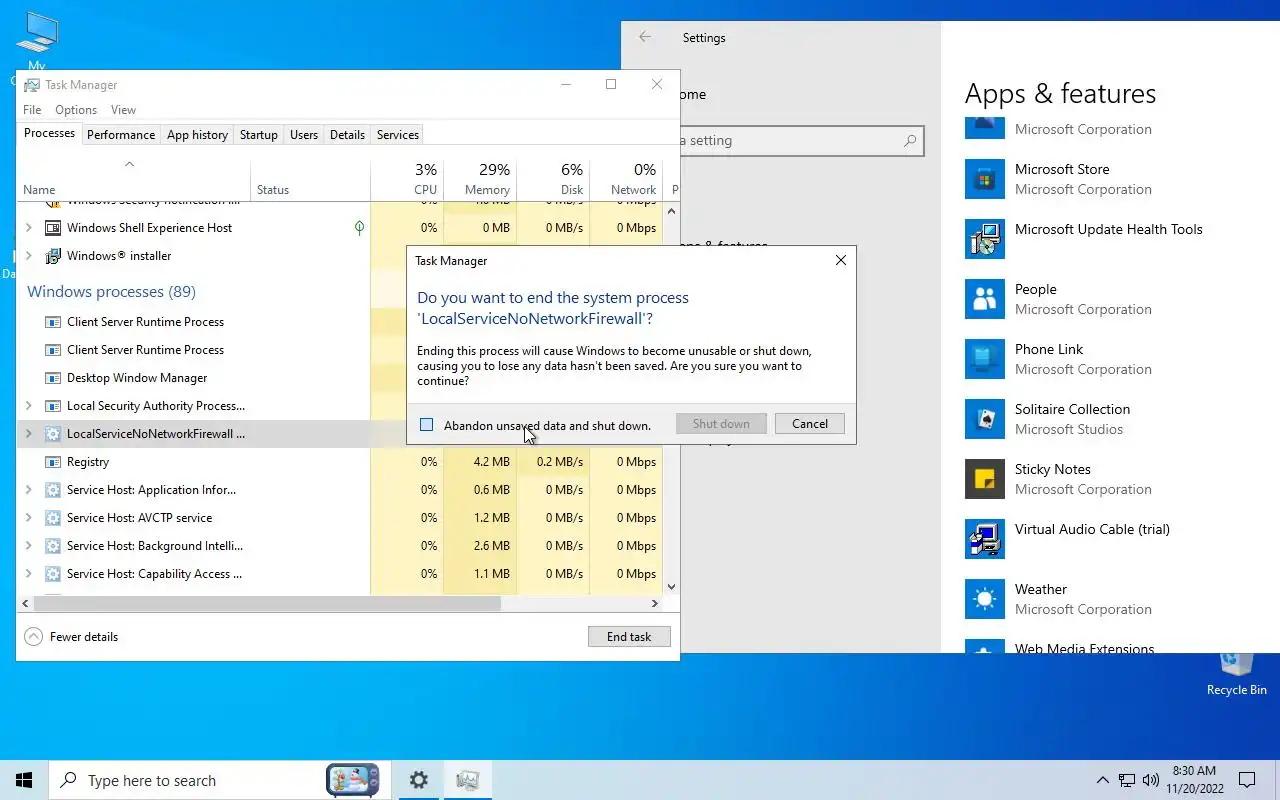The image size is (1280, 800).
Task: Open the notification center icon
Action: [1247, 780]
